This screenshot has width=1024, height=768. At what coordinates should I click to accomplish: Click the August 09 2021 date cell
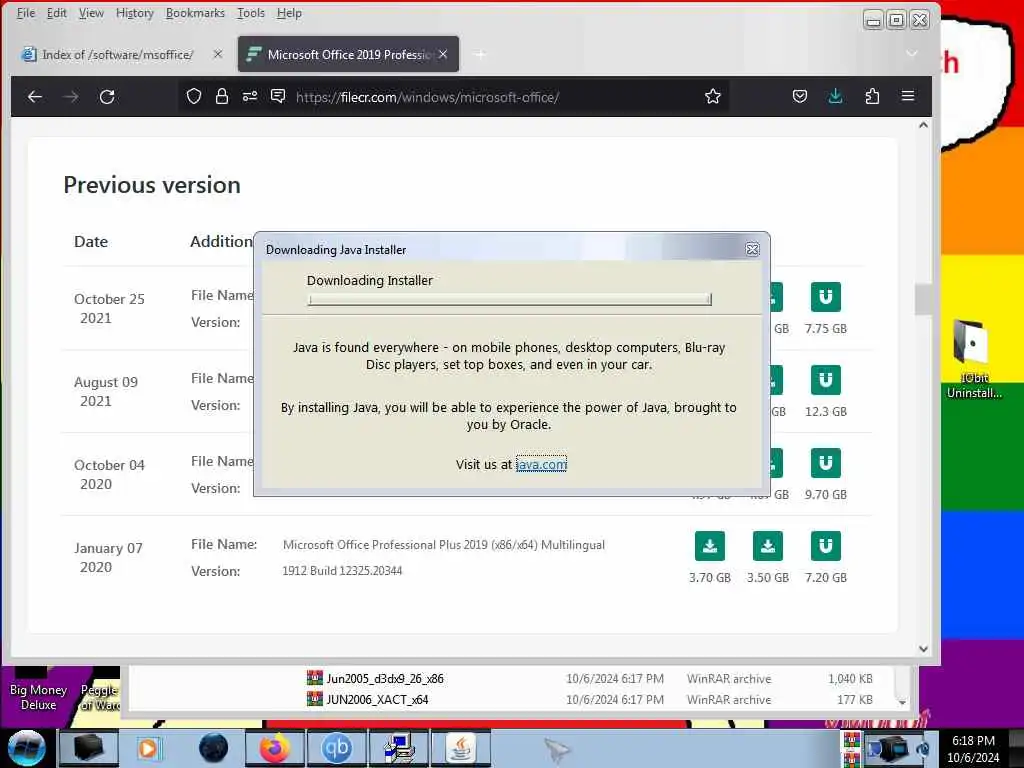click(106, 391)
